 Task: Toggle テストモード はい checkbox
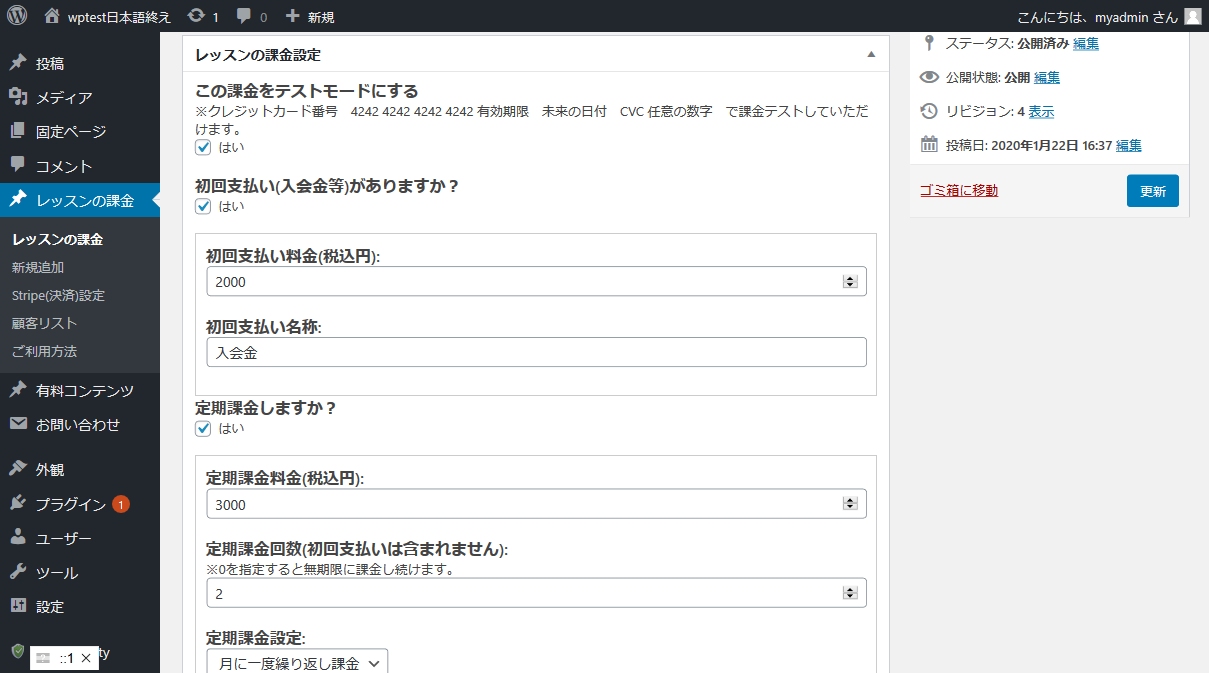point(203,147)
